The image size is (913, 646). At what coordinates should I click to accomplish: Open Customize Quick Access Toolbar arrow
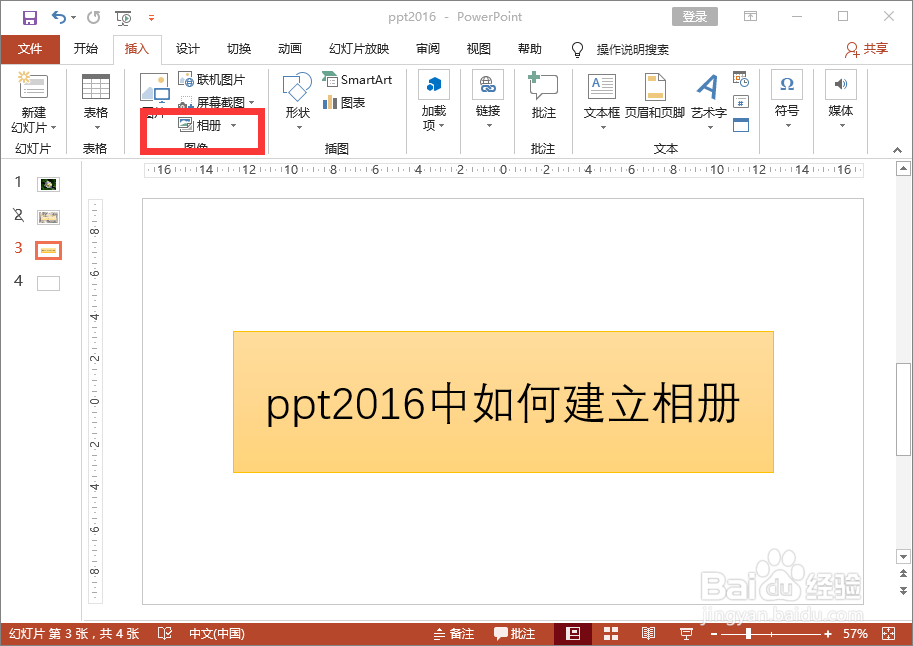tap(151, 18)
